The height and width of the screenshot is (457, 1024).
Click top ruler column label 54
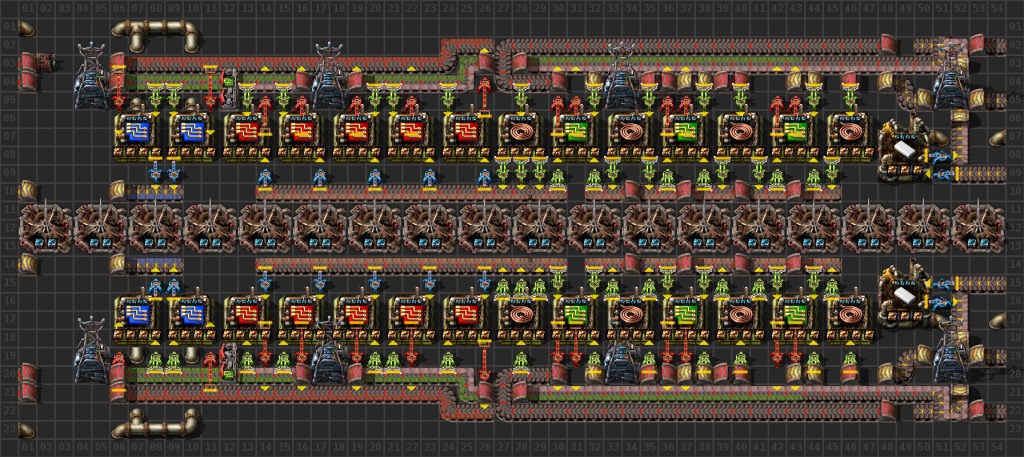click(x=996, y=8)
